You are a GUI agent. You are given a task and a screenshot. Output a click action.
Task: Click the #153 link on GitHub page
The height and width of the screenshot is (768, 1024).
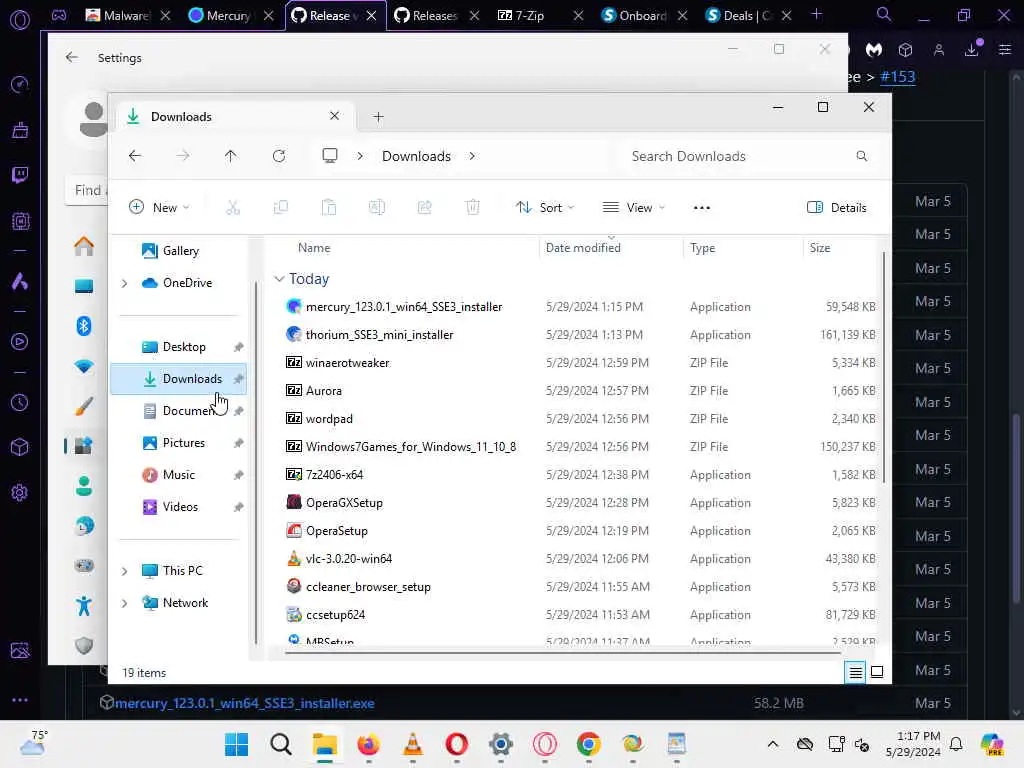(897, 77)
